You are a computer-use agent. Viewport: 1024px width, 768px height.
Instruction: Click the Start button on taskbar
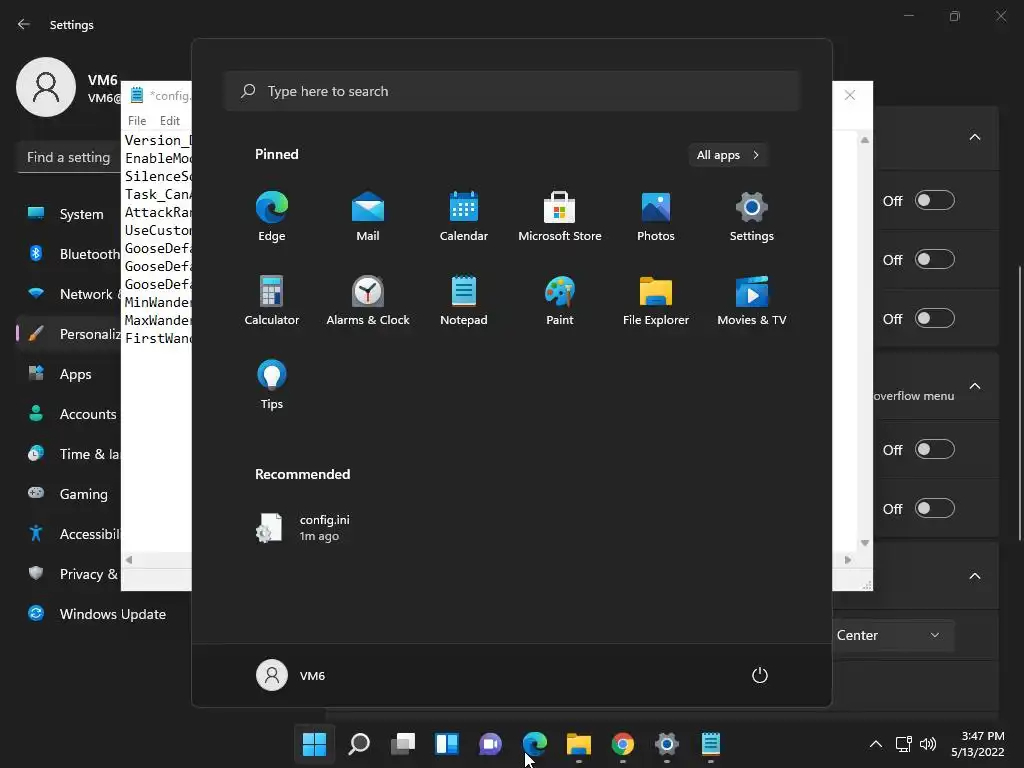coord(314,743)
